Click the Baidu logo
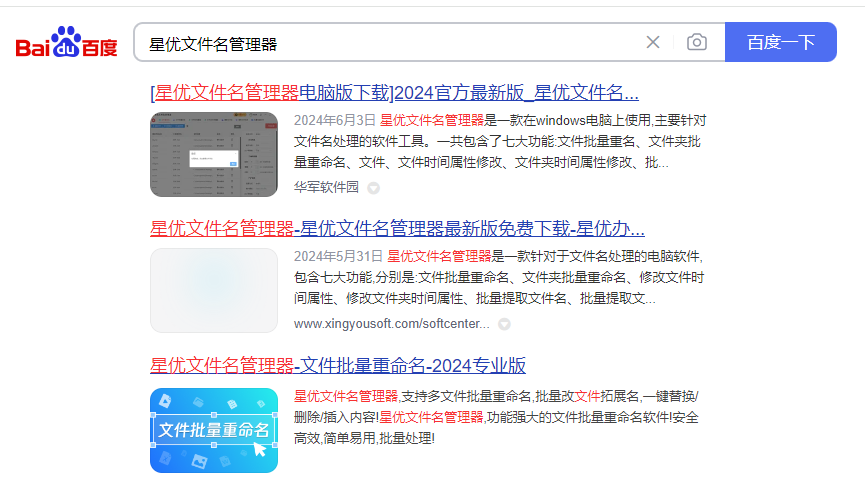Viewport: 865px width, 480px height. pyautogui.click(x=66, y=42)
